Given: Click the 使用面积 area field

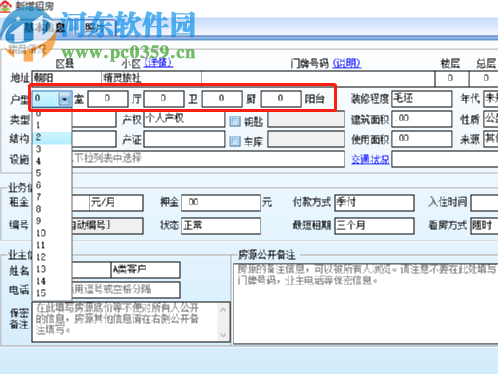Looking at the screenshot, I should [422, 139].
